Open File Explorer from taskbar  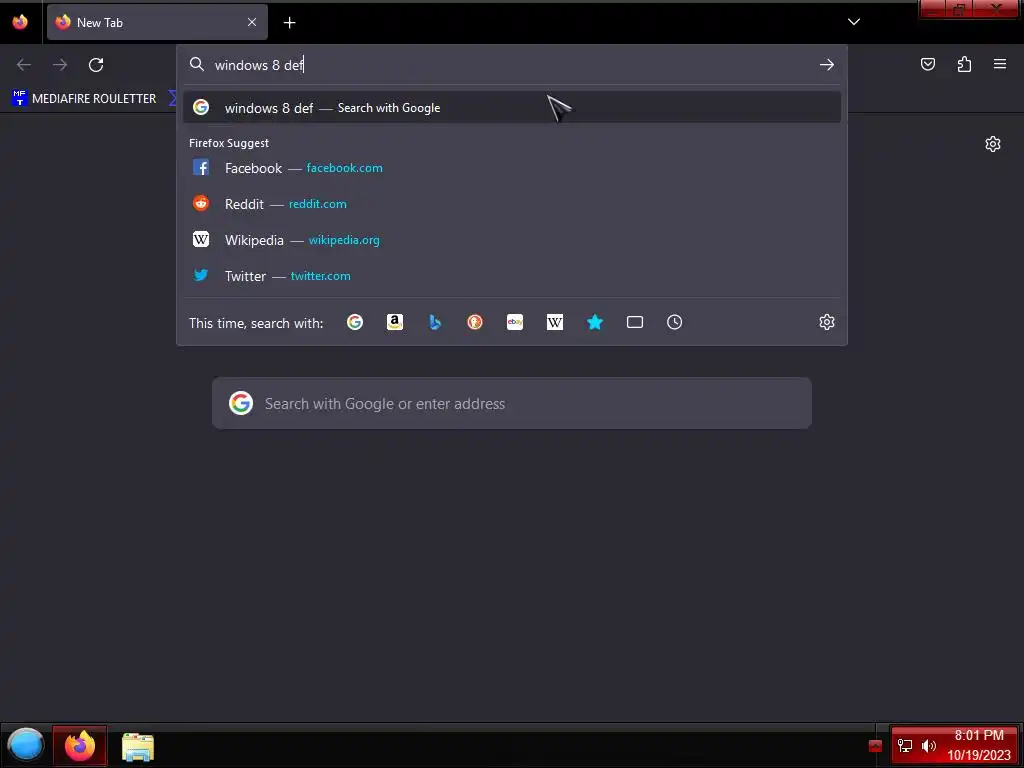pos(138,746)
